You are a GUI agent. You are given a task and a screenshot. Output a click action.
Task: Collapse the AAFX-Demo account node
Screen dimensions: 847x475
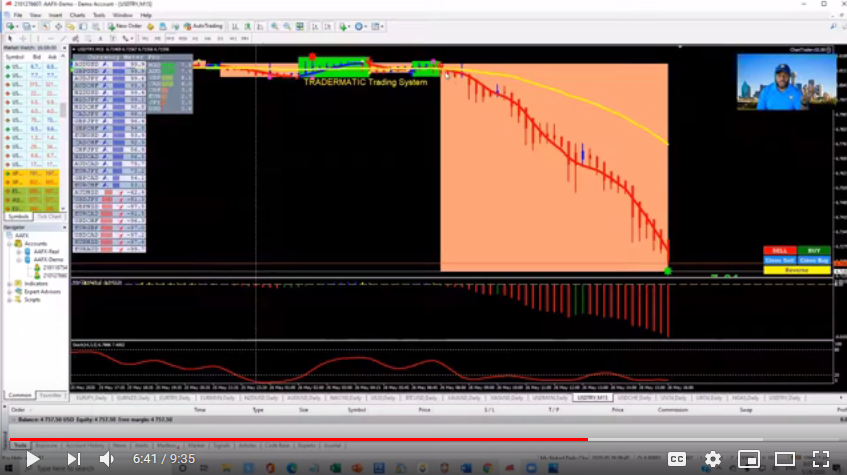point(19,260)
